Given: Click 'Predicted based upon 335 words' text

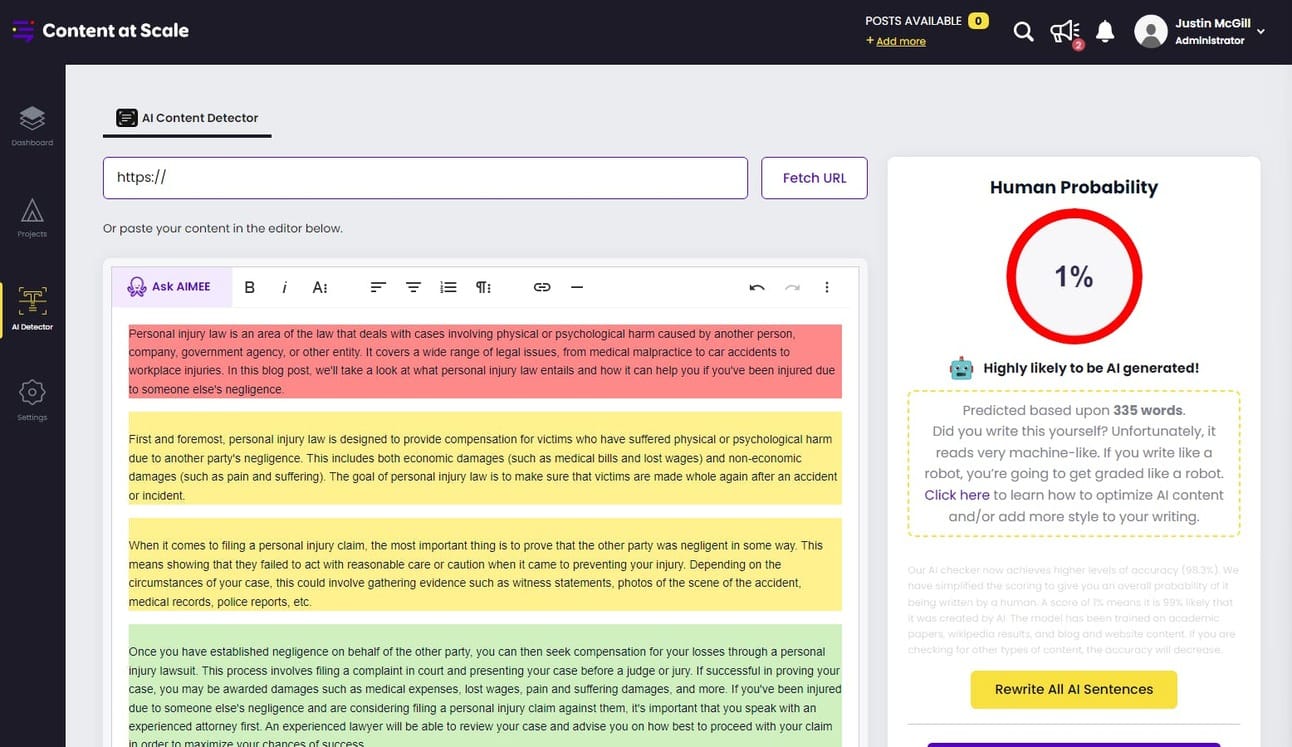Looking at the screenshot, I should point(1074,410).
